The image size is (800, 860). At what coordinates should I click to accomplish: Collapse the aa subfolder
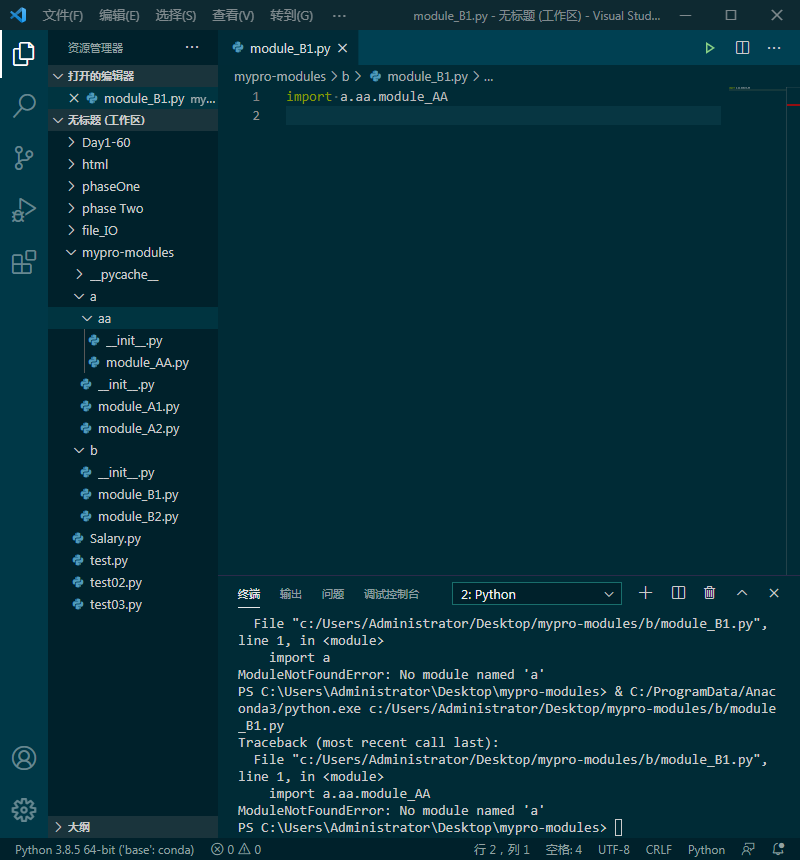pyautogui.click(x=133, y=318)
